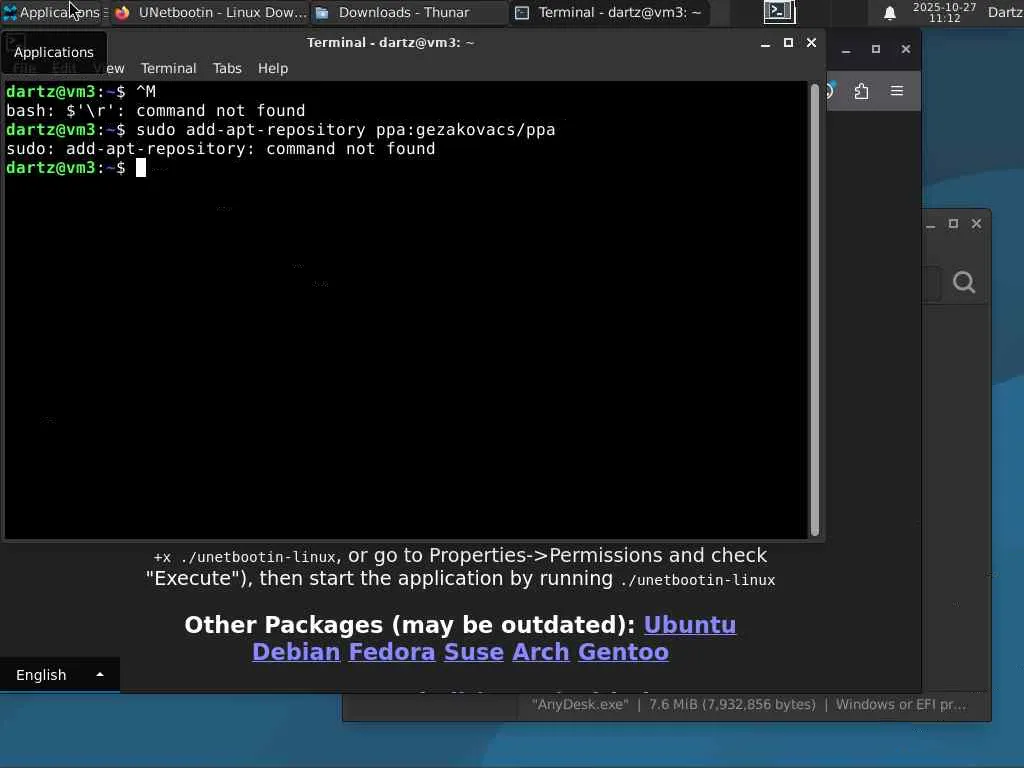Click the "sudo: add-apt-repository: command not found" line

coord(221,149)
